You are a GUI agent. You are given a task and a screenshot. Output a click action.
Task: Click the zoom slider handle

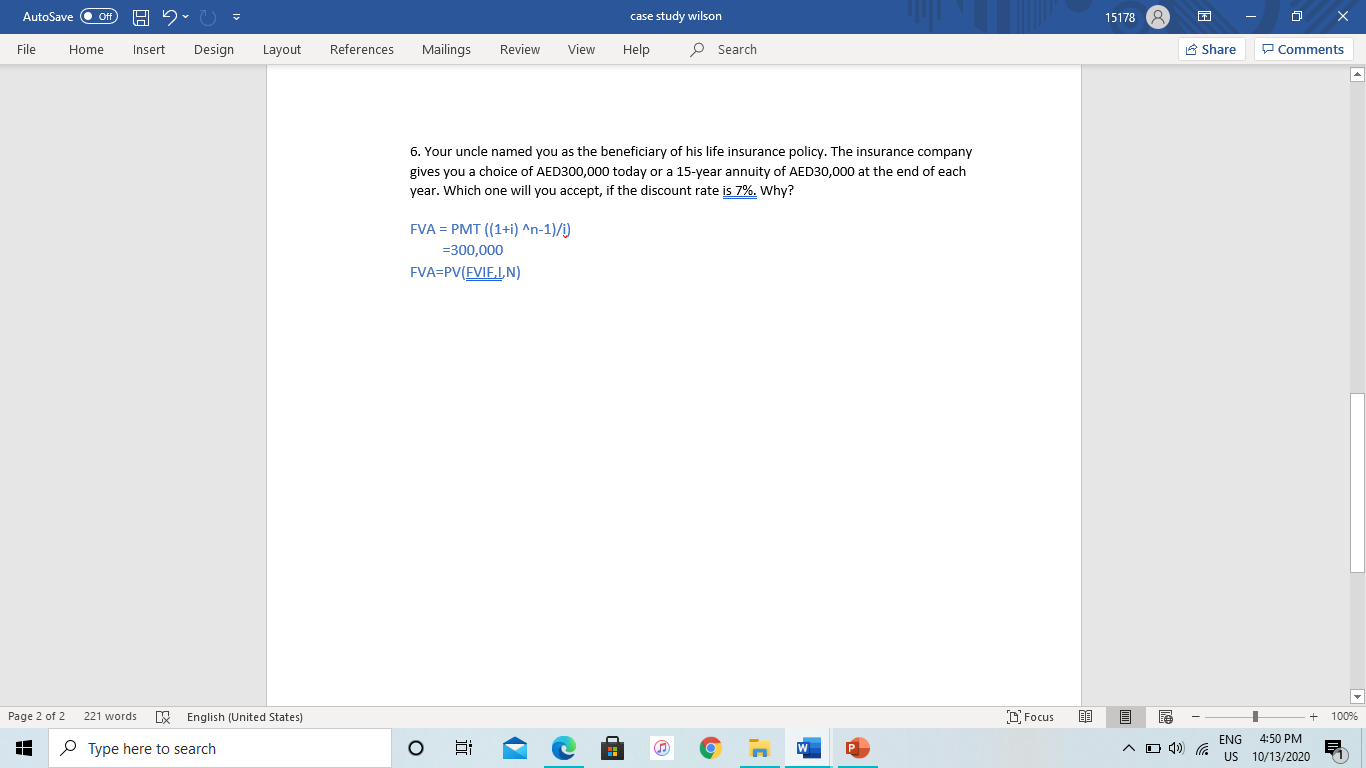pyautogui.click(x=1254, y=716)
